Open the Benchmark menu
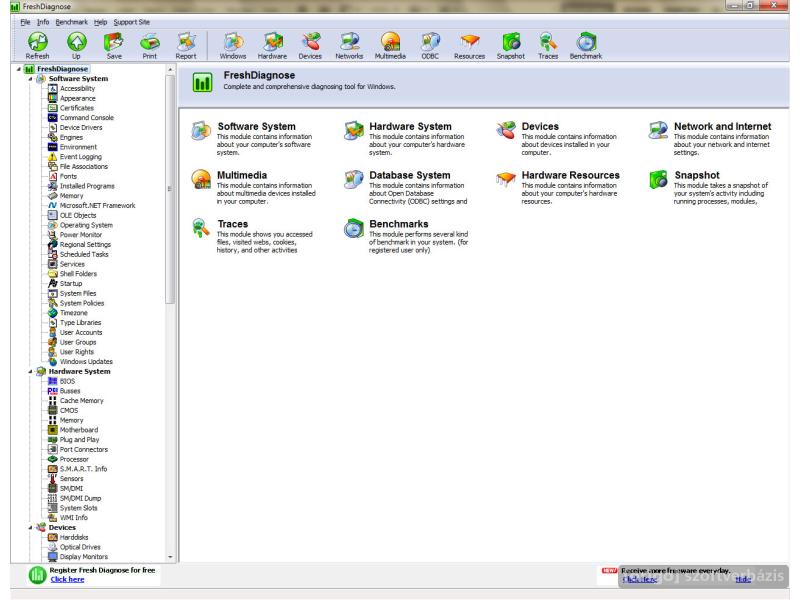Screen dimensions: 800x600 pyautogui.click(x=71, y=22)
